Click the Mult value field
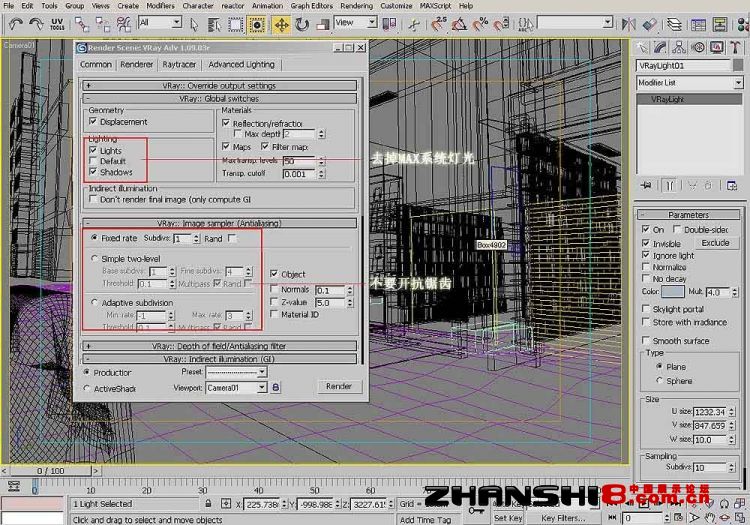The image size is (750, 525). 717,292
